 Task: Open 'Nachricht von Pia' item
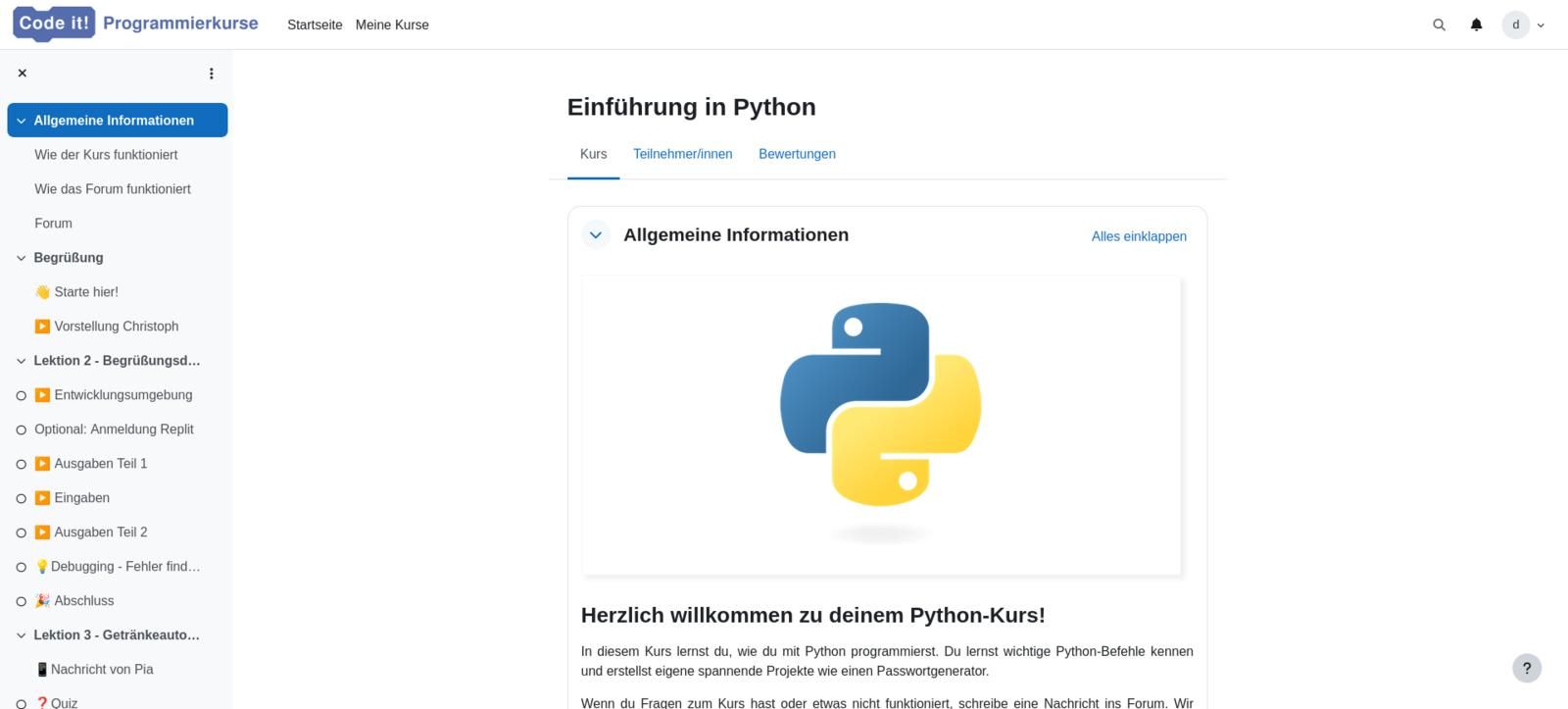coord(94,670)
